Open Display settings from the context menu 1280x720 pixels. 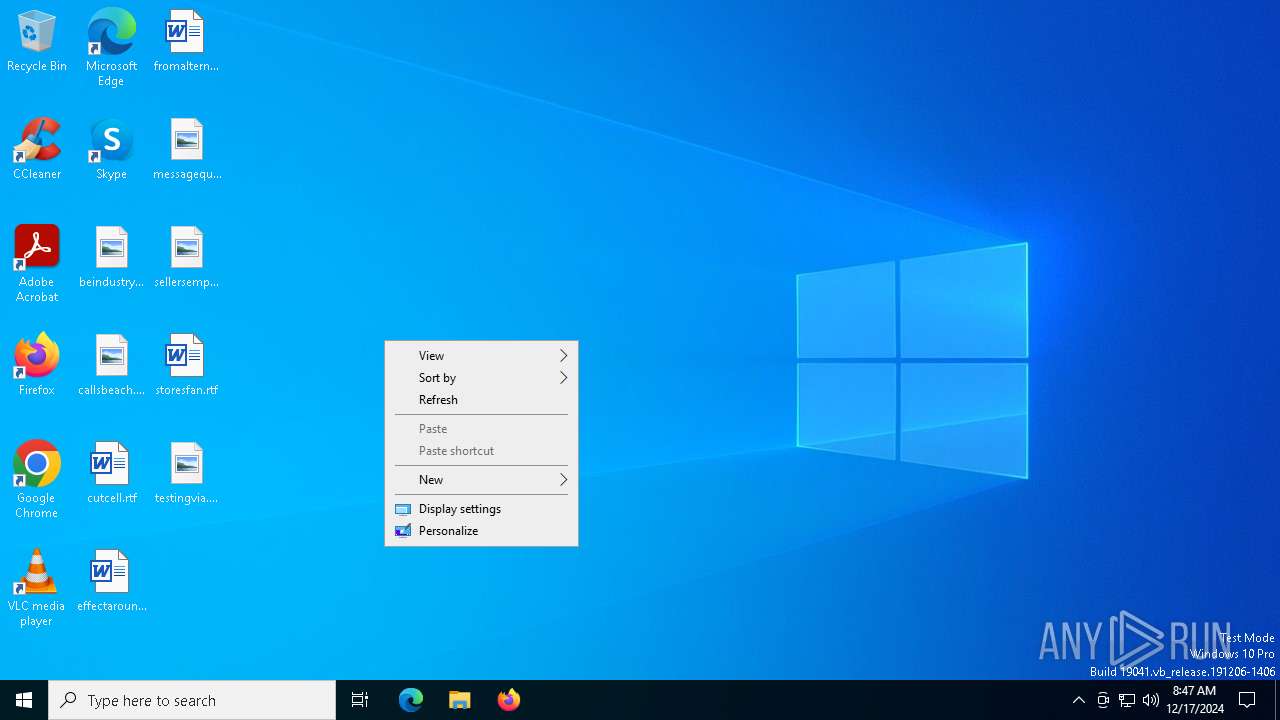click(x=481, y=509)
